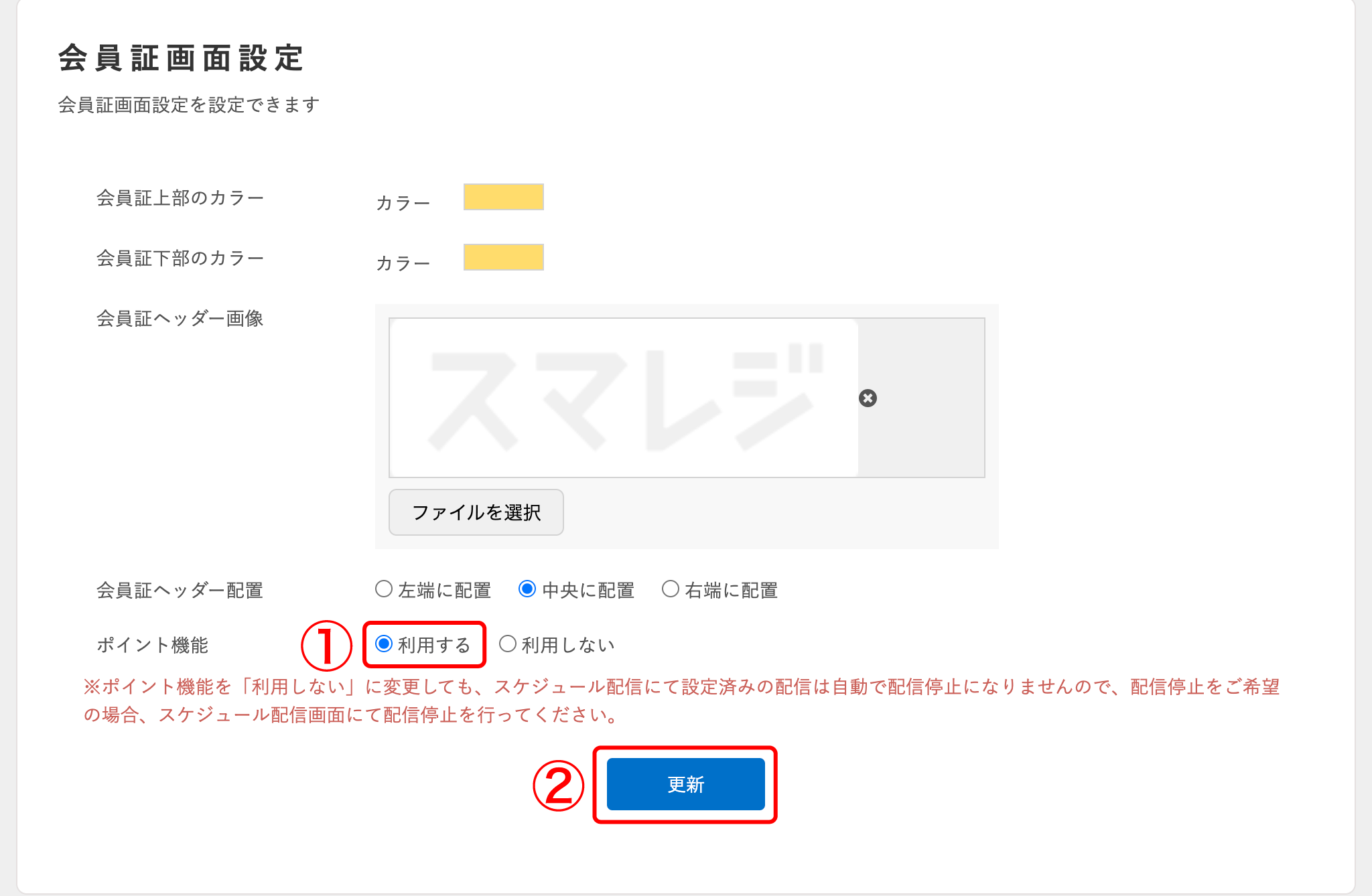Click the 会員証ヘッダー画像 label

179,319
